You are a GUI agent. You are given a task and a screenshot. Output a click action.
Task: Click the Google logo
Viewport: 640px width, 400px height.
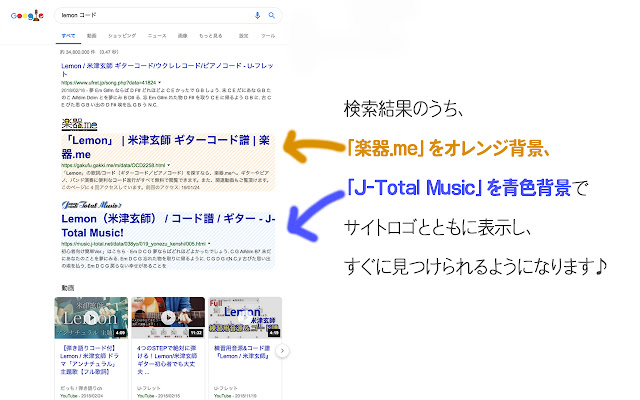click(27, 16)
